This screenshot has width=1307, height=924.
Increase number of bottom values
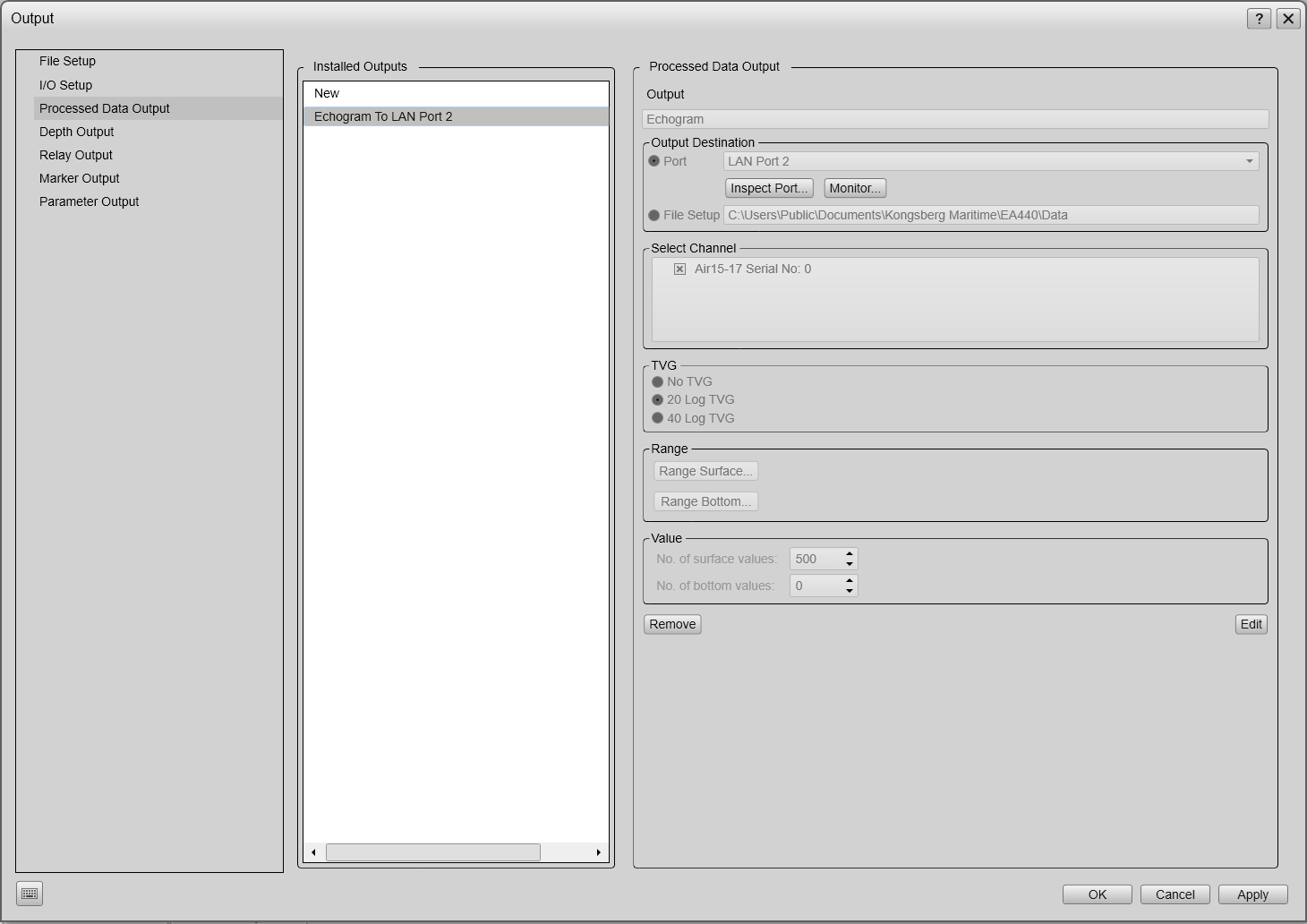850,580
